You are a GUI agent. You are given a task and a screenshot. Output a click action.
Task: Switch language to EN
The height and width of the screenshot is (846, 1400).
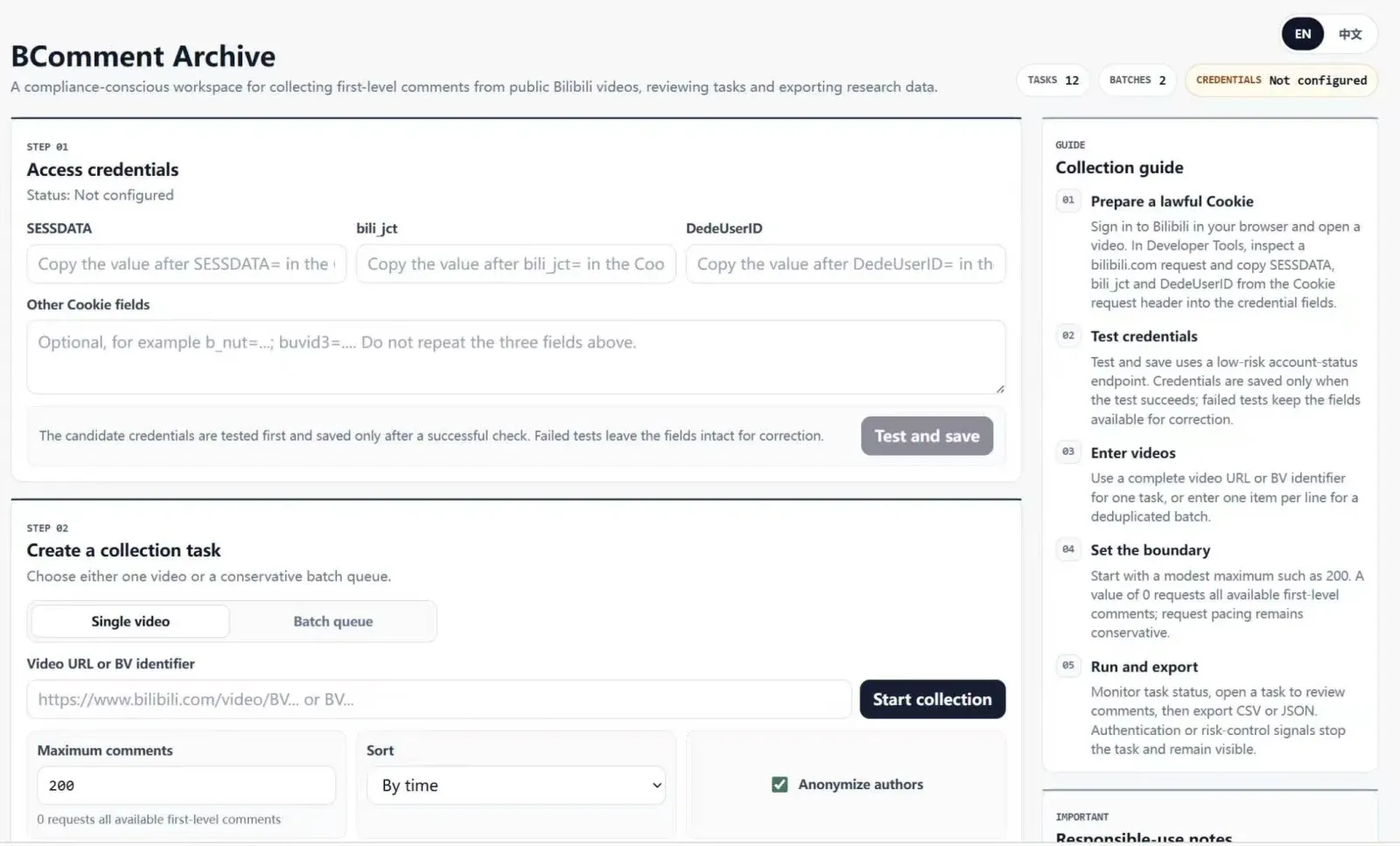pos(1302,34)
